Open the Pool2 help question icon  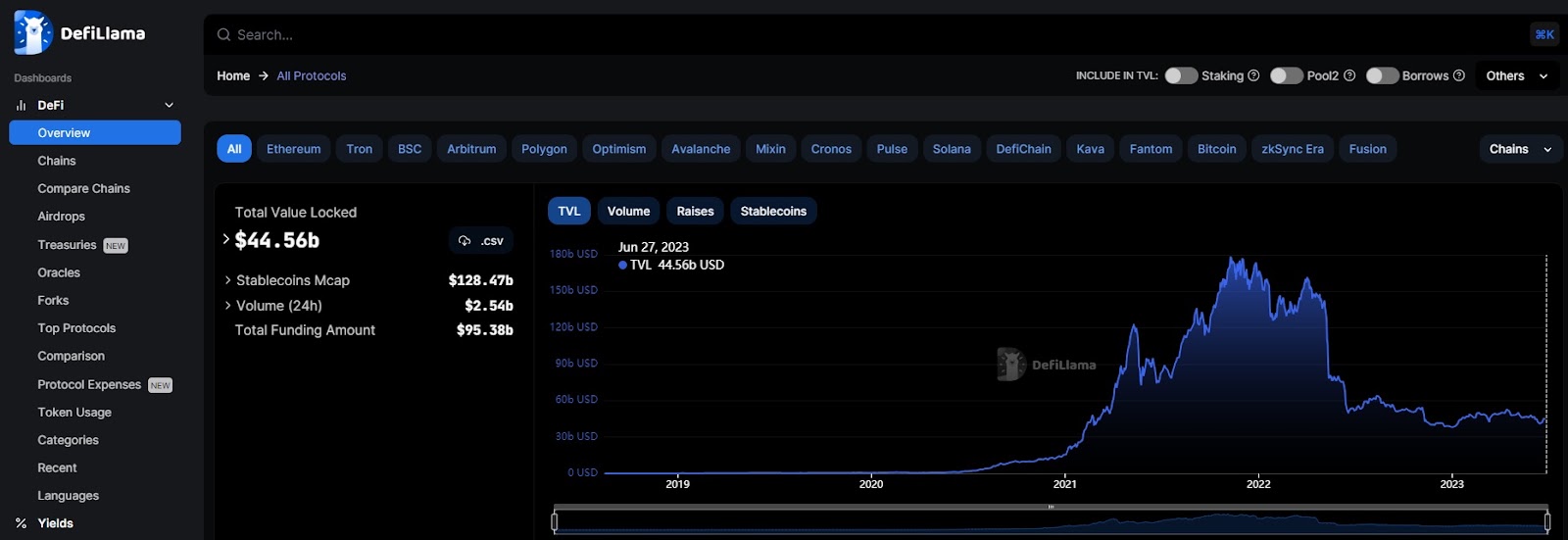pos(1349,75)
